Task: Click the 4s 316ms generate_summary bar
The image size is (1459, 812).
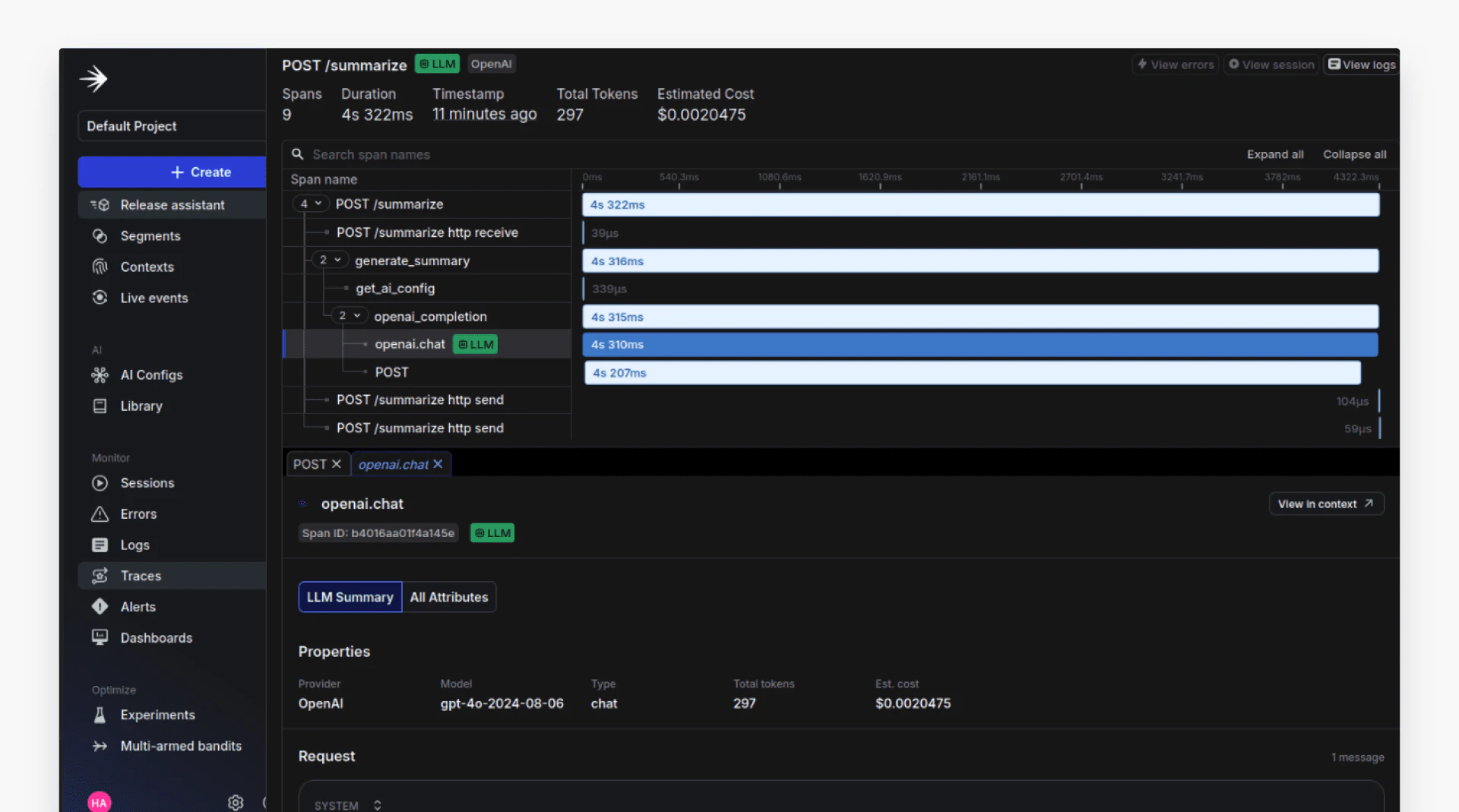Action: (x=981, y=261)
